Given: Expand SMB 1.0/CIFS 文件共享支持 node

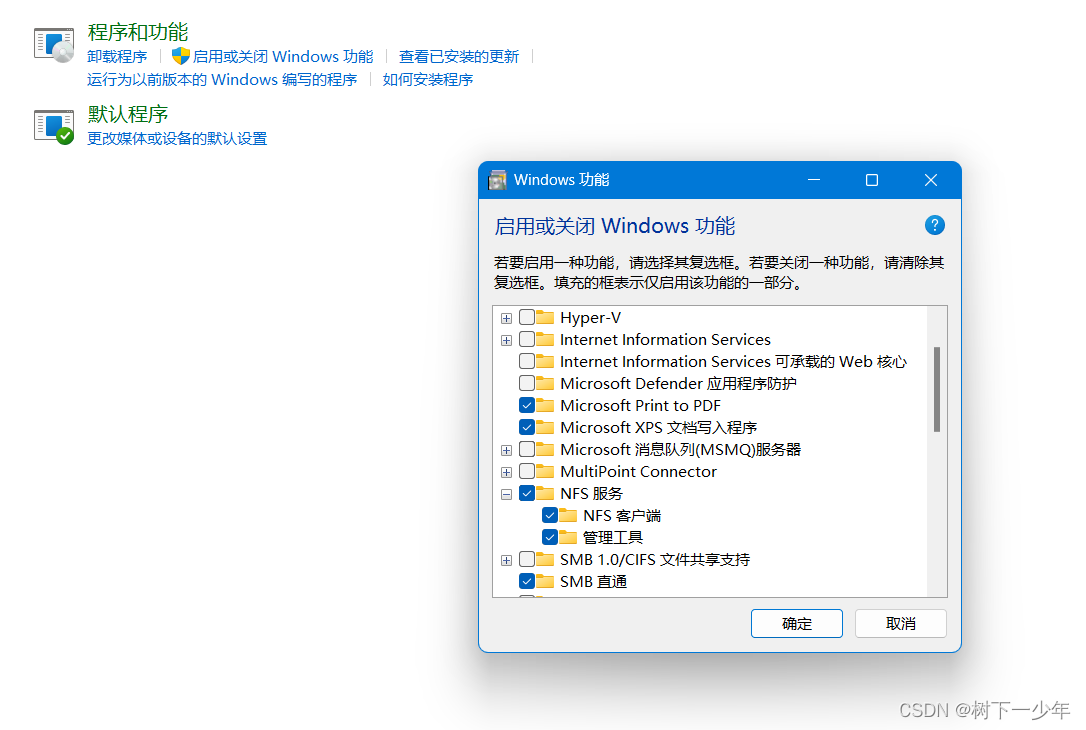Looking at the screenshot, I should [506, 560].
